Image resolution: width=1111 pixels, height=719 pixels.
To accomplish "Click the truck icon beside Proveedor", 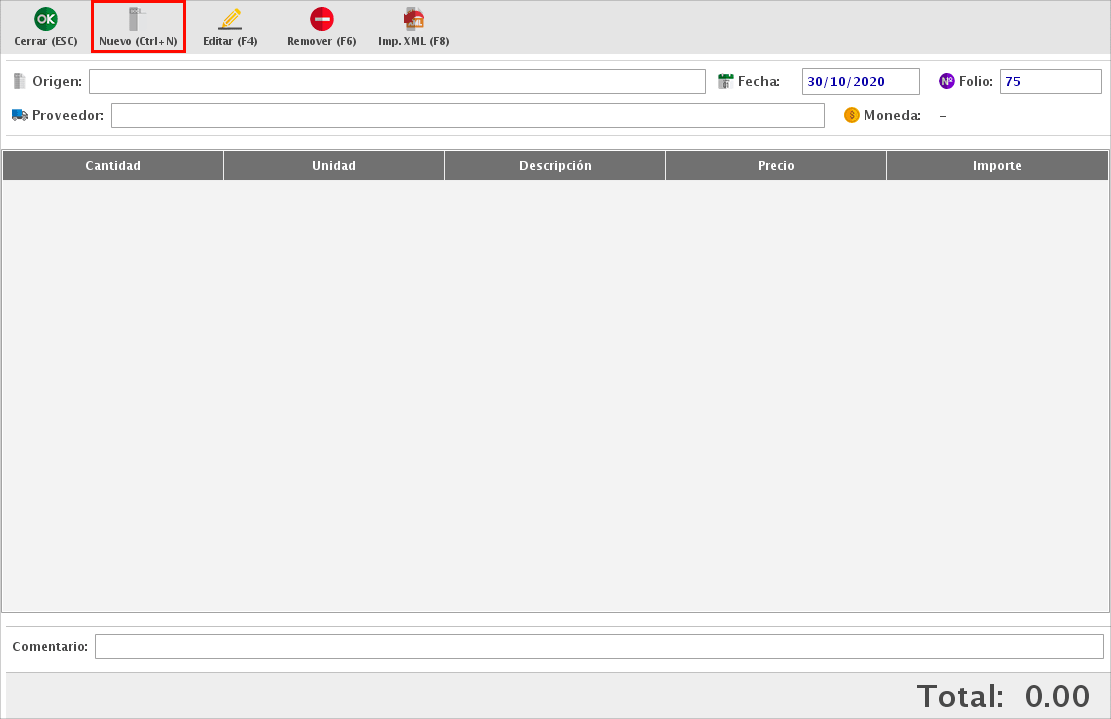I will tap(20, 115).
